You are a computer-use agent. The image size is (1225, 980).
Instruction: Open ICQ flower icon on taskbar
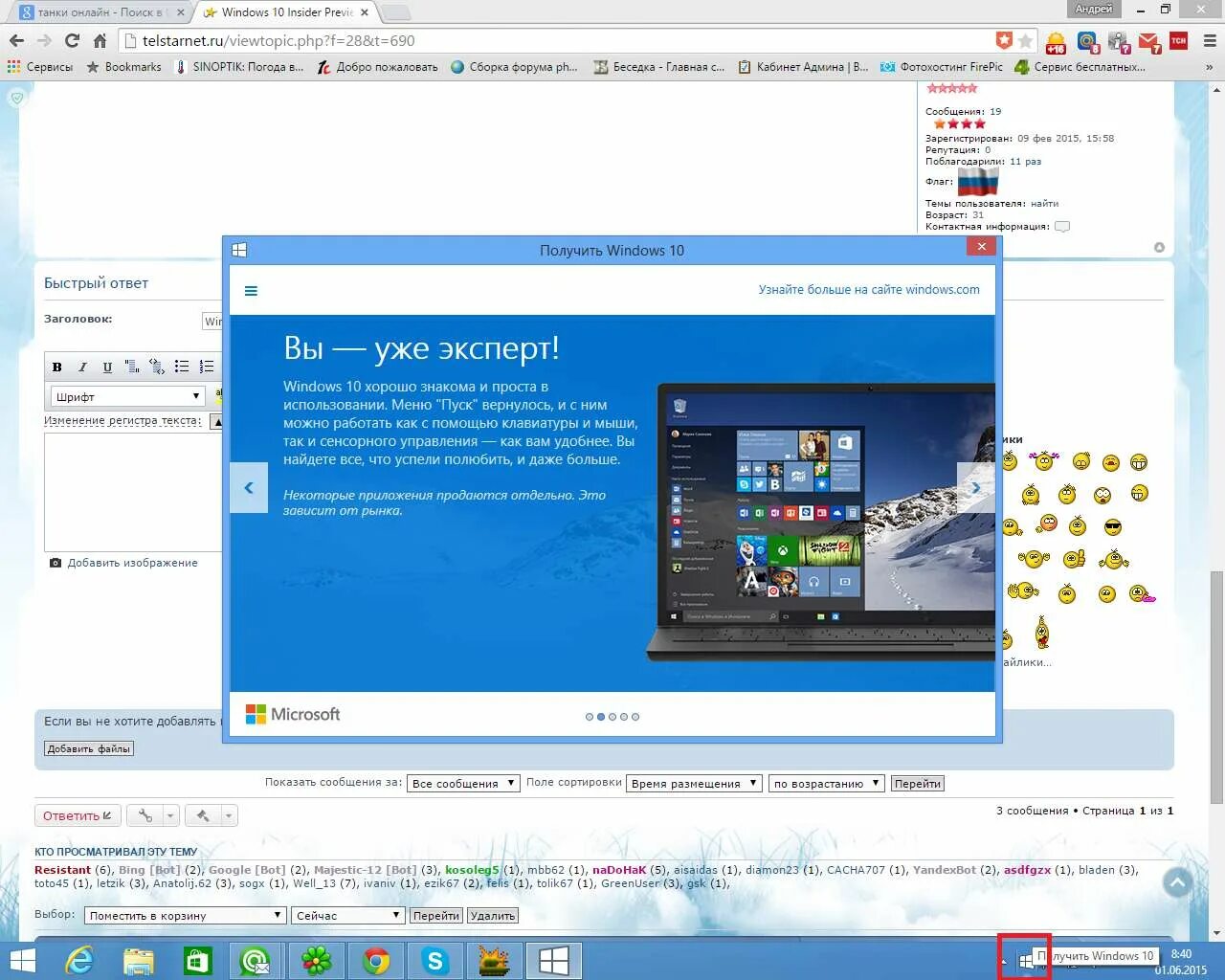(316, 961)
